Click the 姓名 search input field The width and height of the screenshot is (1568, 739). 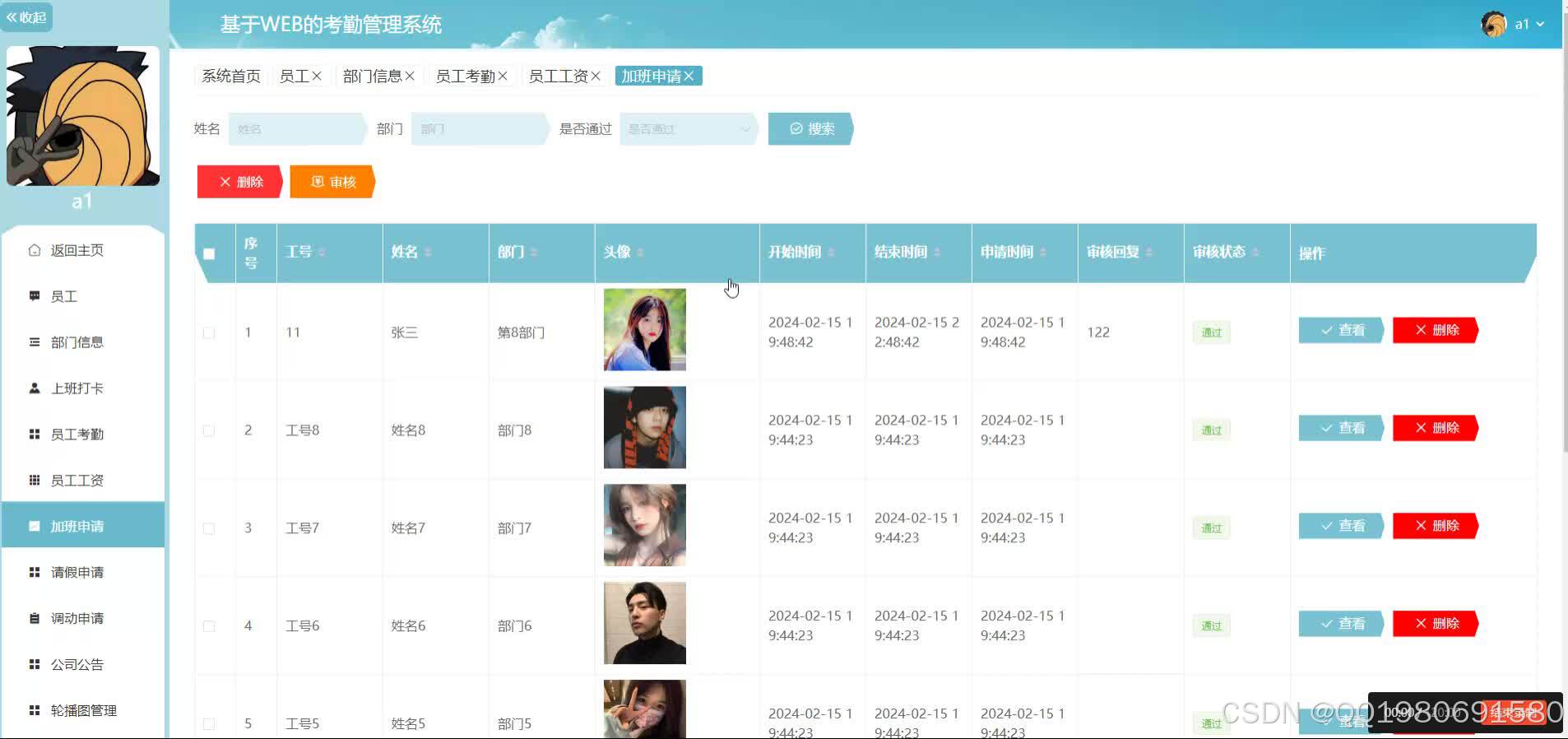point(297,129)
